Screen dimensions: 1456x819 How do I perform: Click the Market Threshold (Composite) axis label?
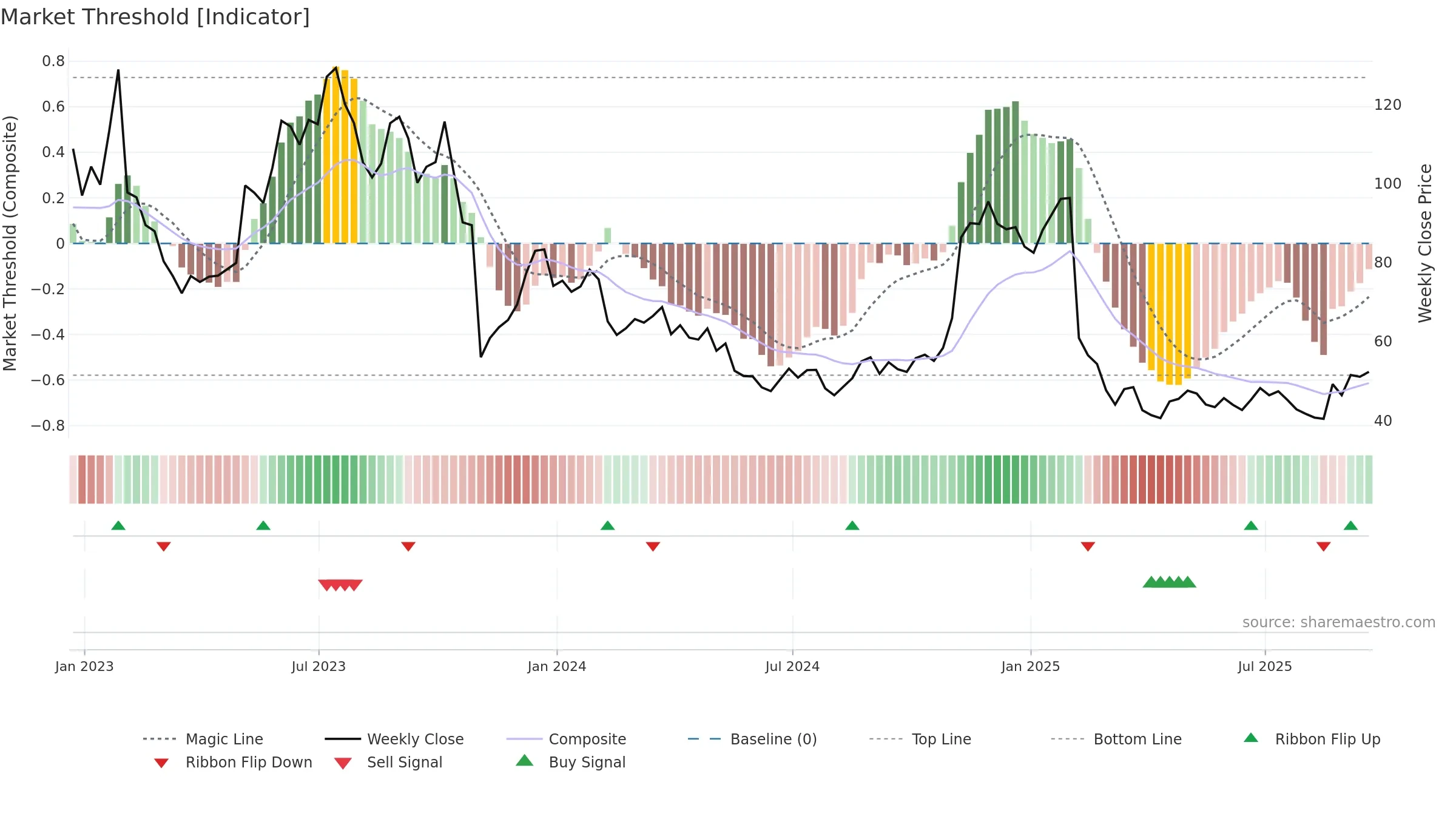coord(10,243)
